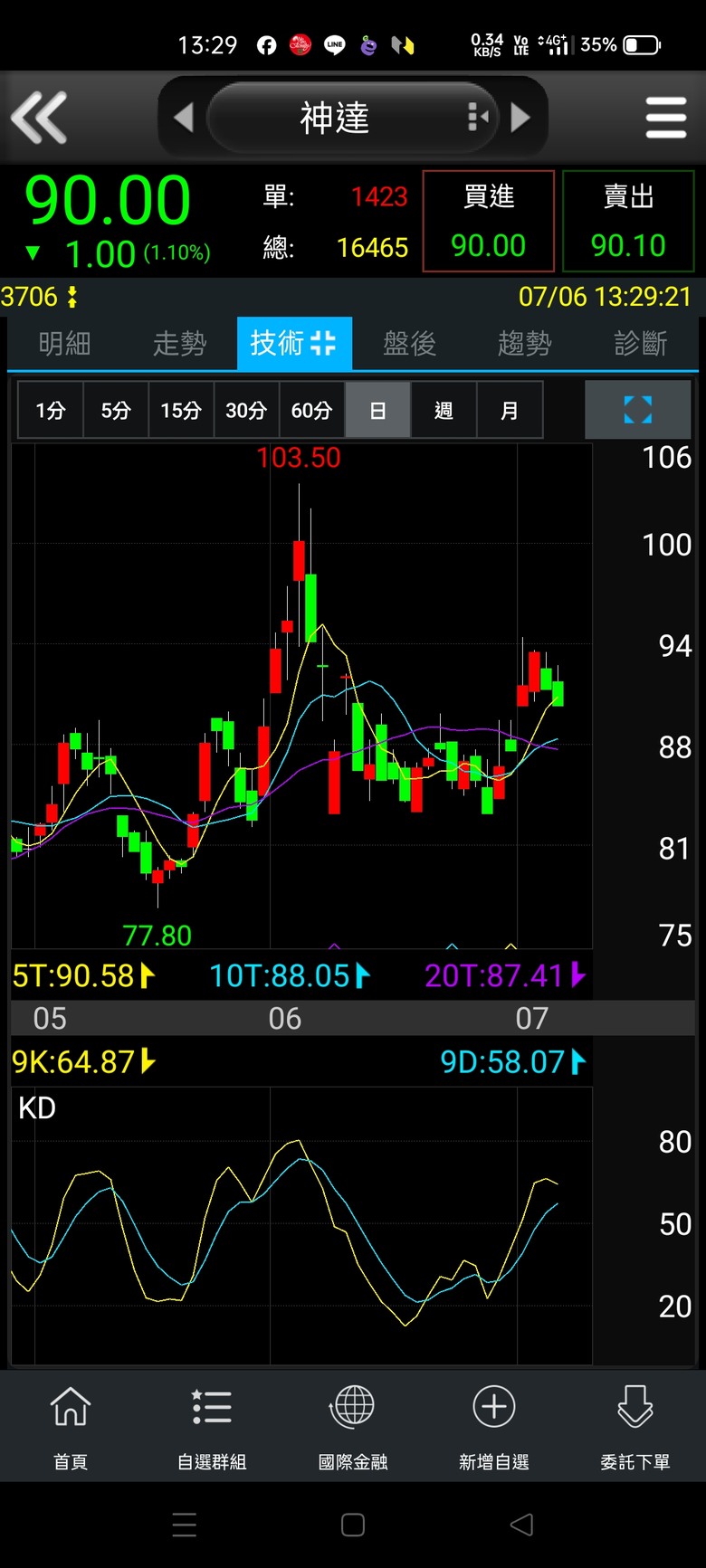The width and height of the screenshot is (706, 1568).
Task: Tap the timestamp 07/06 13:29:21
Action: point(605,297)
